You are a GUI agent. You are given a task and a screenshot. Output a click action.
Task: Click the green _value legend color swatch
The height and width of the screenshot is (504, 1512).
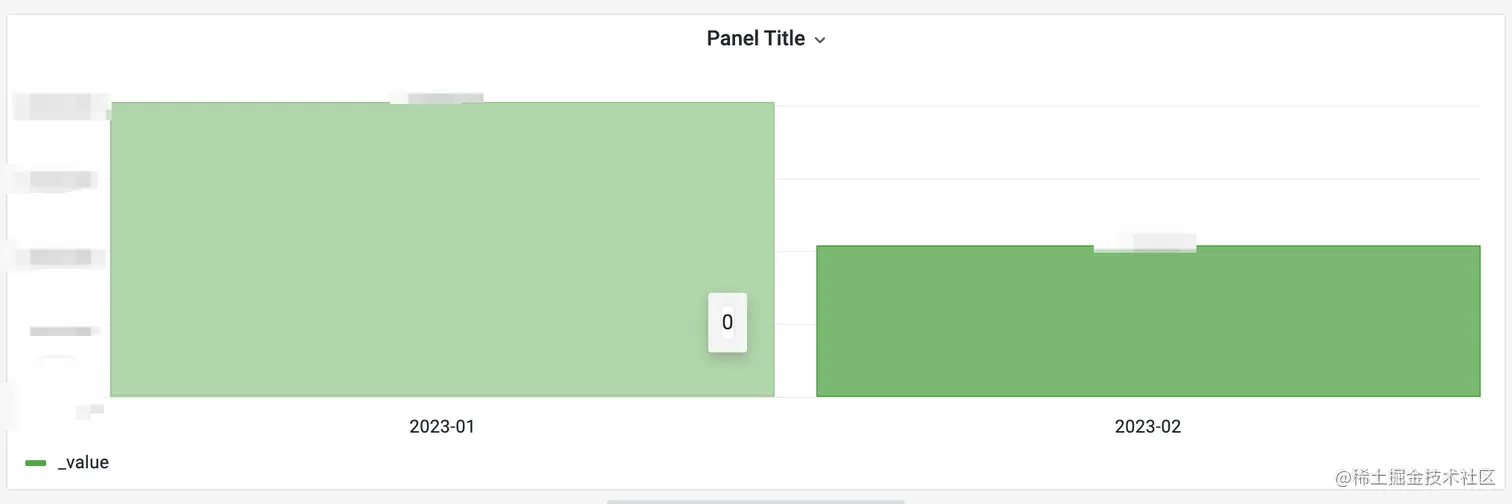pyautogui.click(x=36, y=463)
